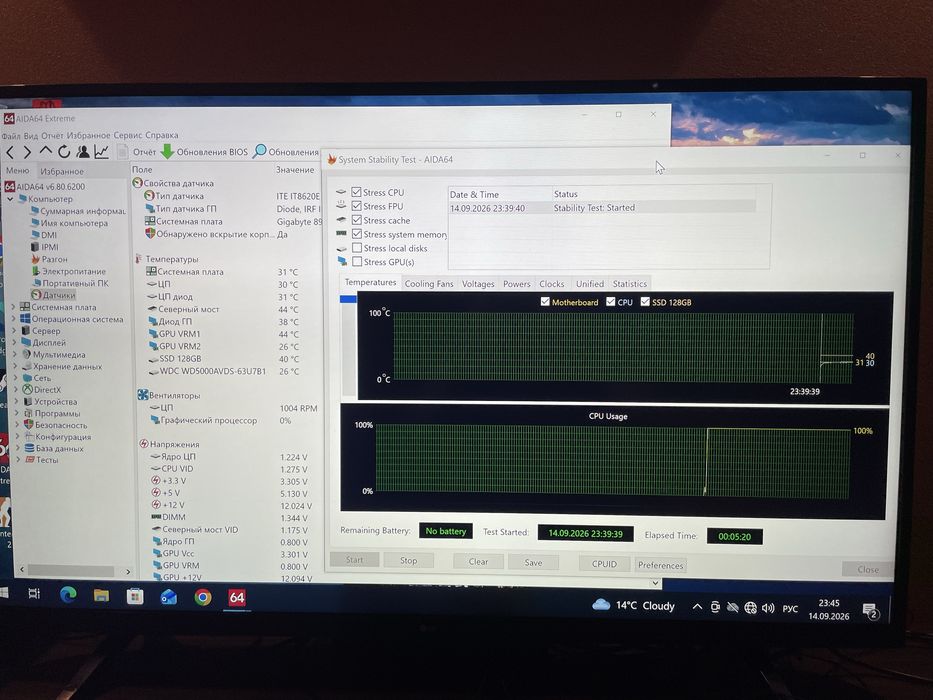The width and height of the screenshot is (933, 700).
Task: Toggle the Stress FPU checkbox
Action: [x=356, y=206]
